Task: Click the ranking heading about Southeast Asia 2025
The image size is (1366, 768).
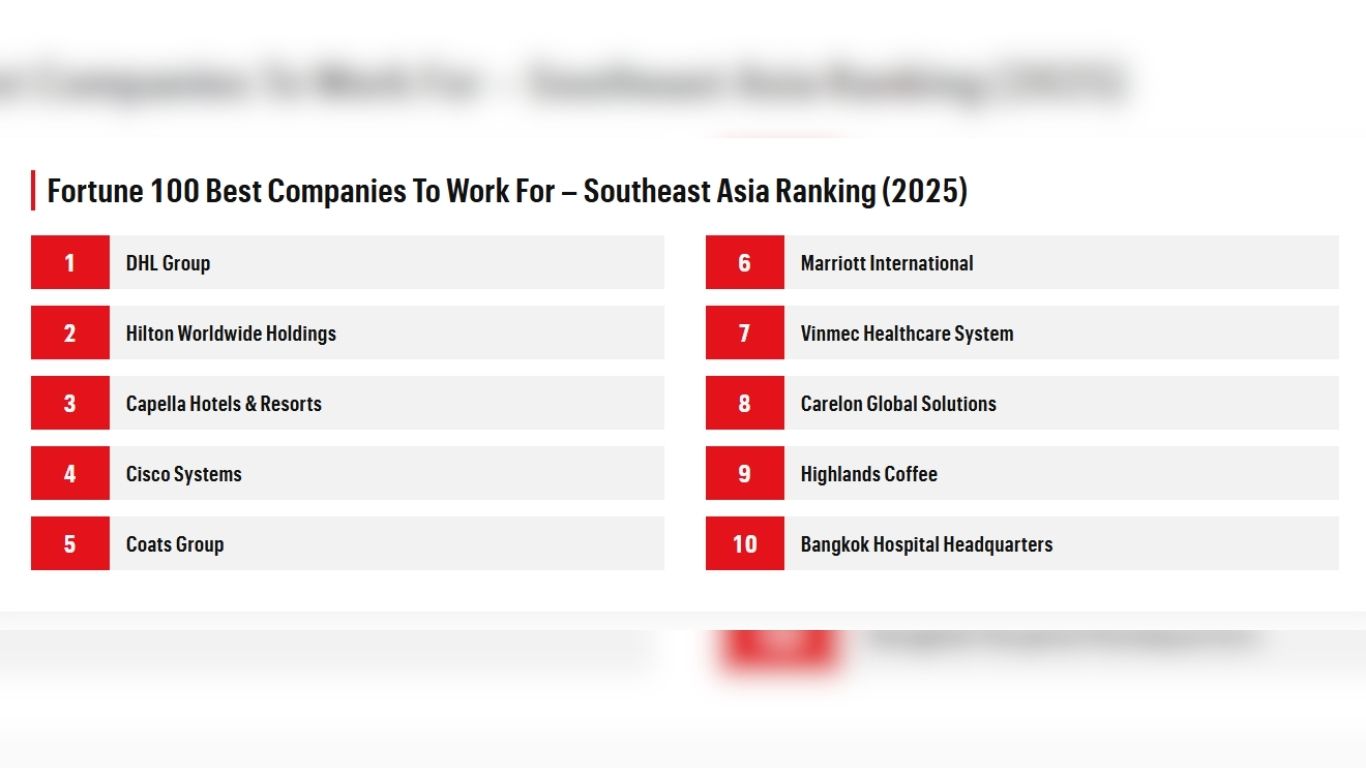Action: pos(507,191)
